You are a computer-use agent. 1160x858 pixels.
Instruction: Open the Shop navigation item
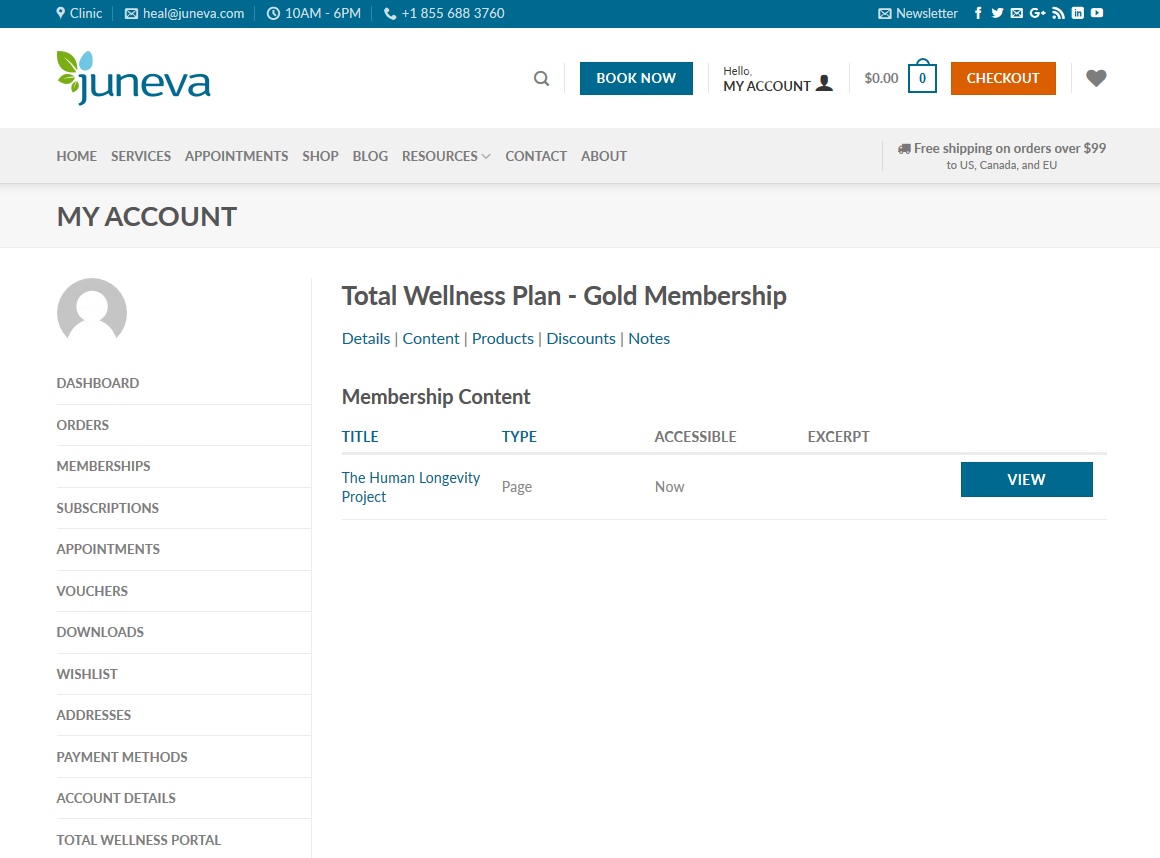(x=320, y=156)
